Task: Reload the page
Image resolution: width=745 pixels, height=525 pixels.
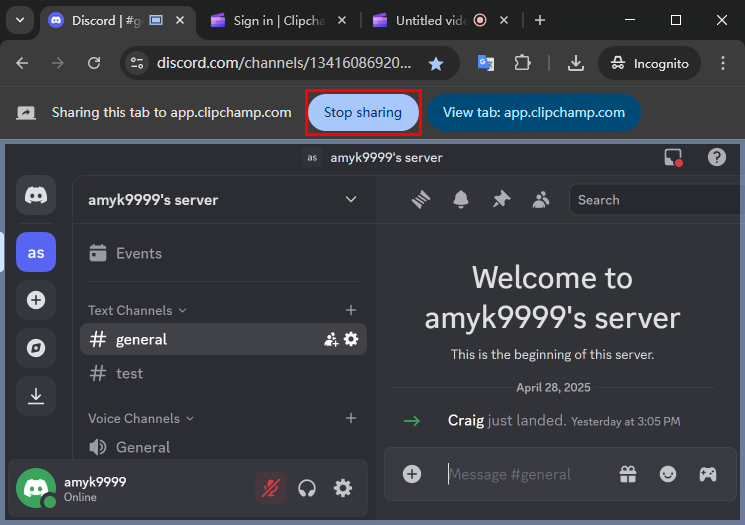Action: point(94,63)
